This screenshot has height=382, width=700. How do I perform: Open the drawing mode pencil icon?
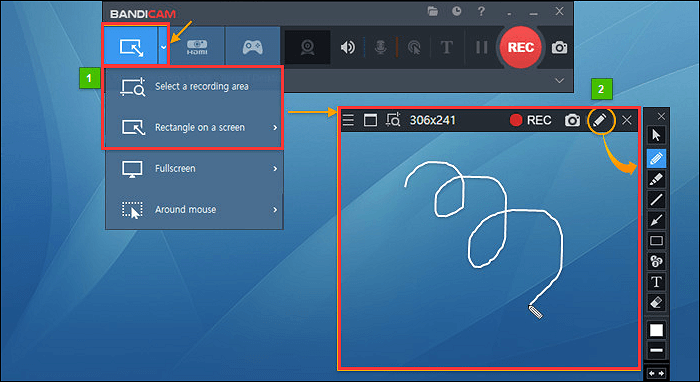tap(600, 120)
